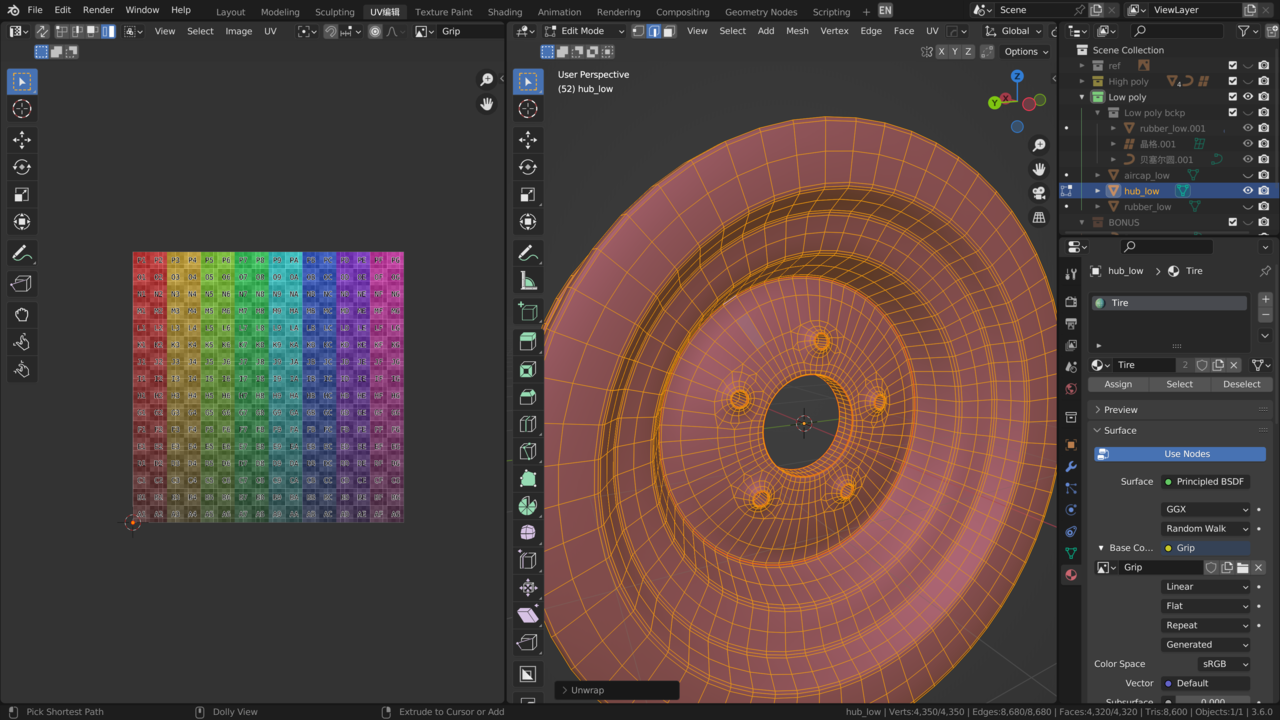The image size is (1280, 720).
Task: Select the Grab sculpt tool in UV editor
Action: [22, 314]
